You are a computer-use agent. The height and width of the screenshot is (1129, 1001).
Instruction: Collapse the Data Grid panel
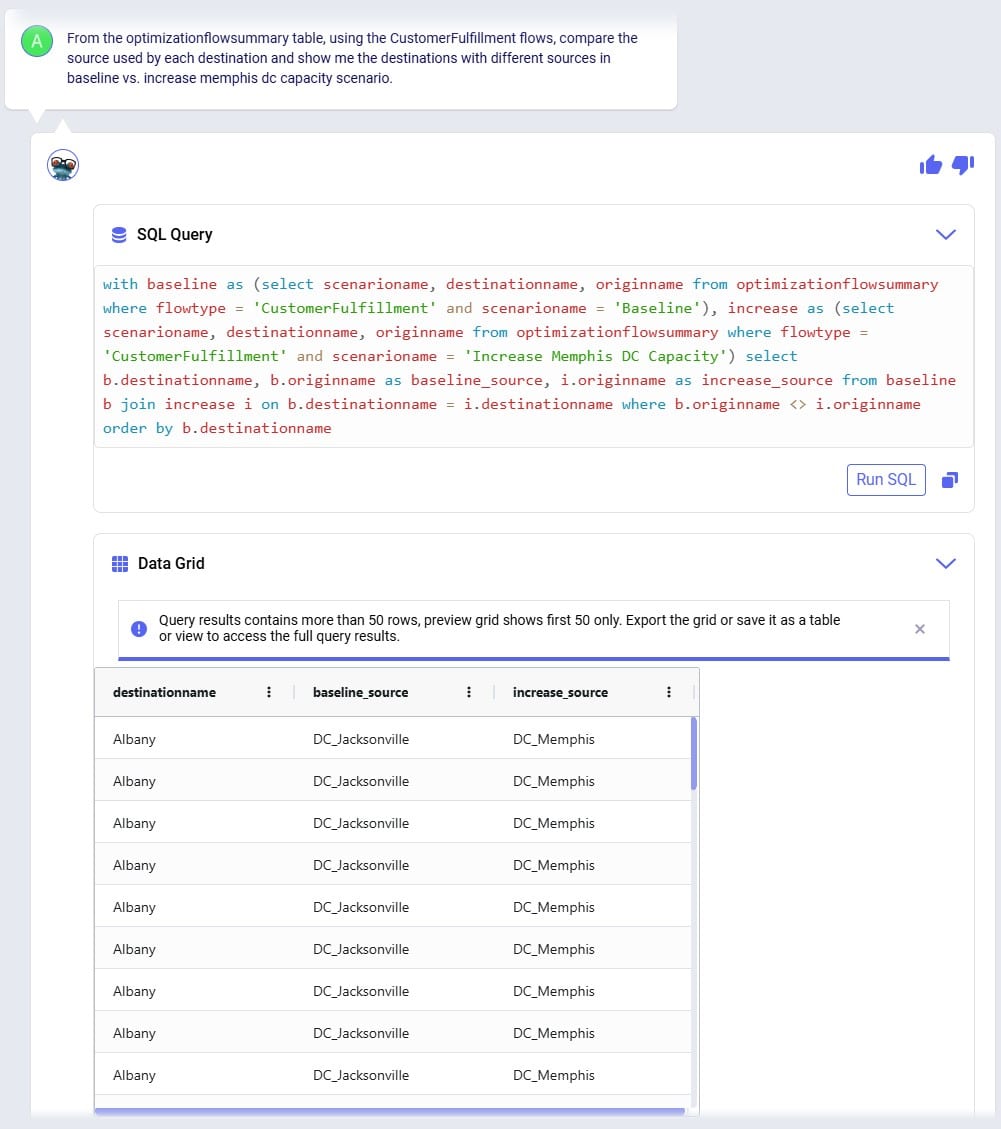point(946,564)
